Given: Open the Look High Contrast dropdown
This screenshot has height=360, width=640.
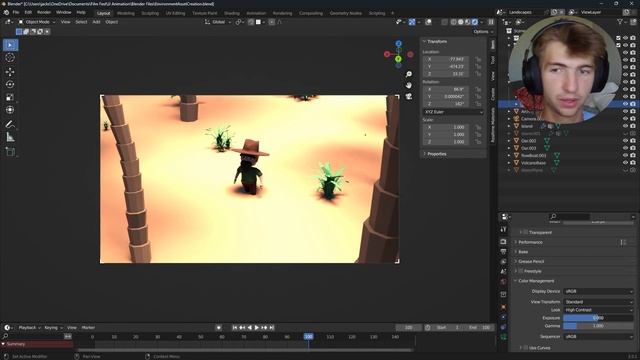Looking at the screenshot, I should [598, 310].
